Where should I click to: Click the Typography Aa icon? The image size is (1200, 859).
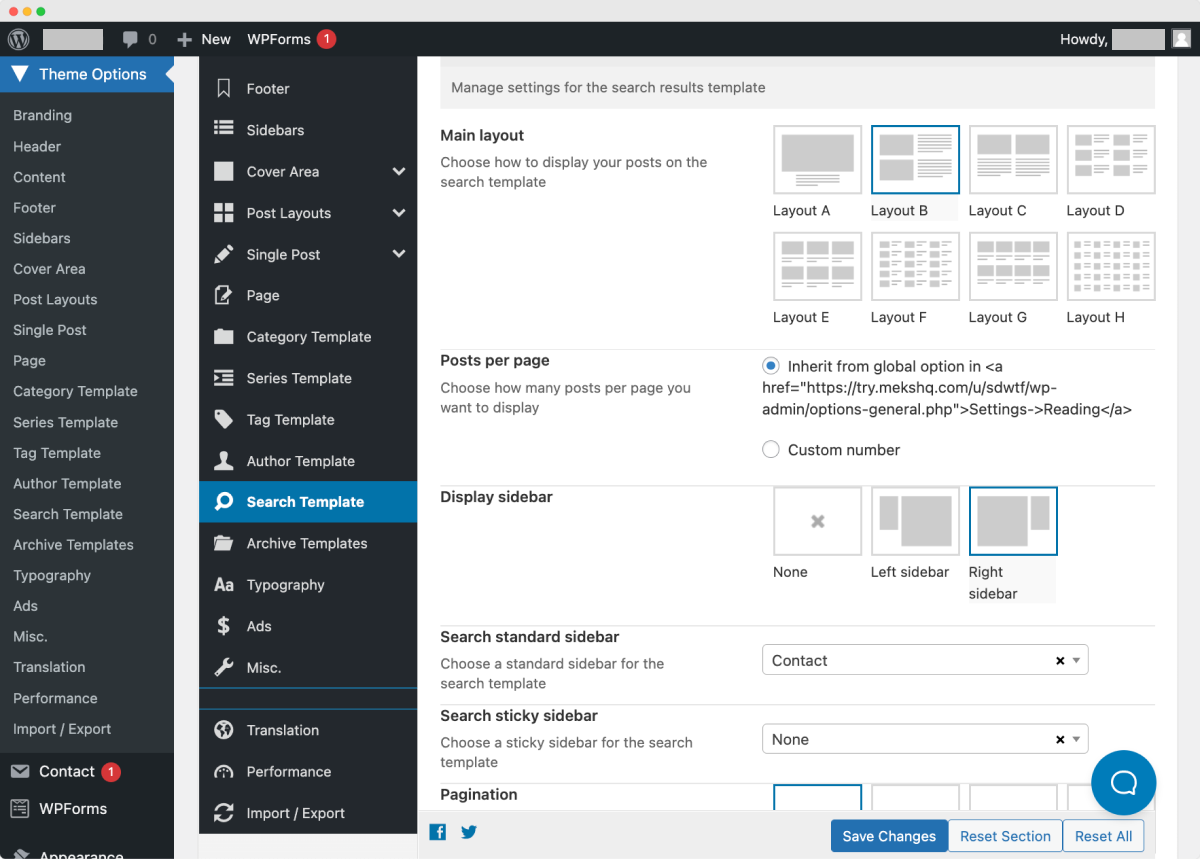224,584
